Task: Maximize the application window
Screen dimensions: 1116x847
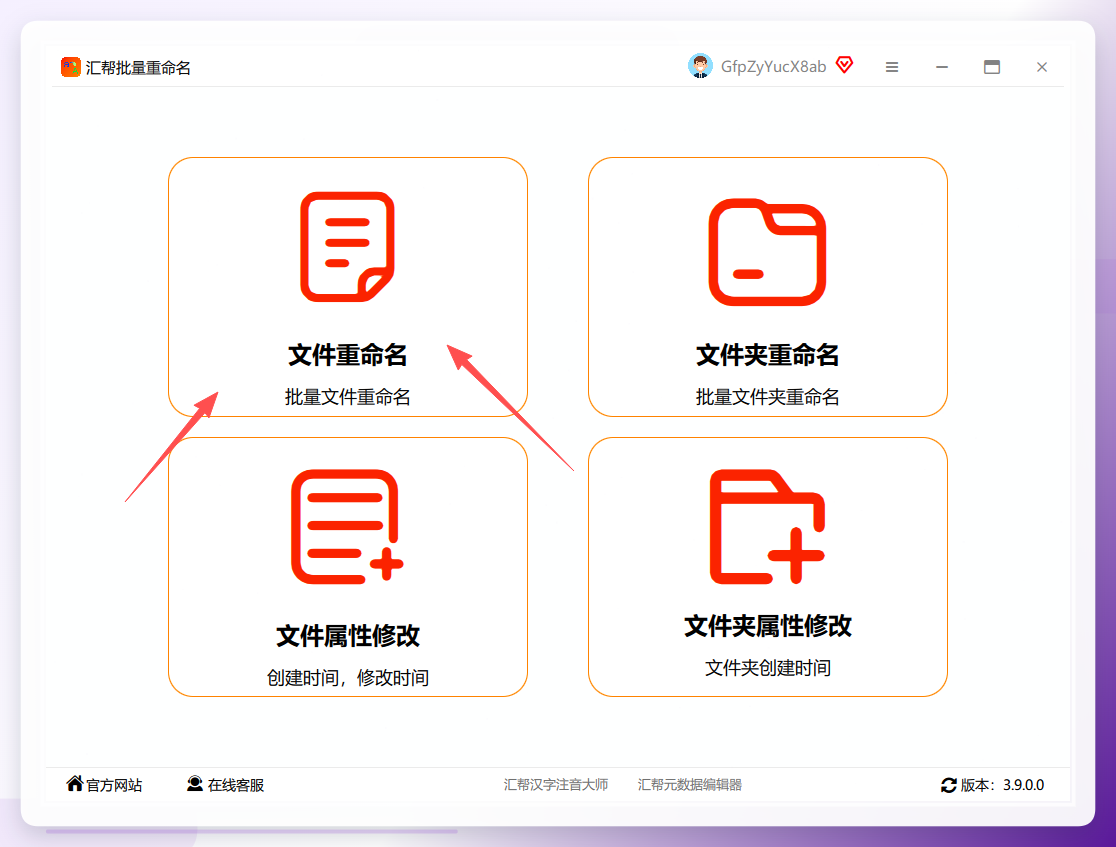Action: (991, 67)
